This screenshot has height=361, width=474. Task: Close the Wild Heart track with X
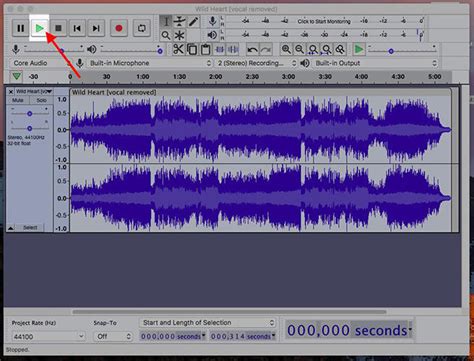[x=10, y=92]
